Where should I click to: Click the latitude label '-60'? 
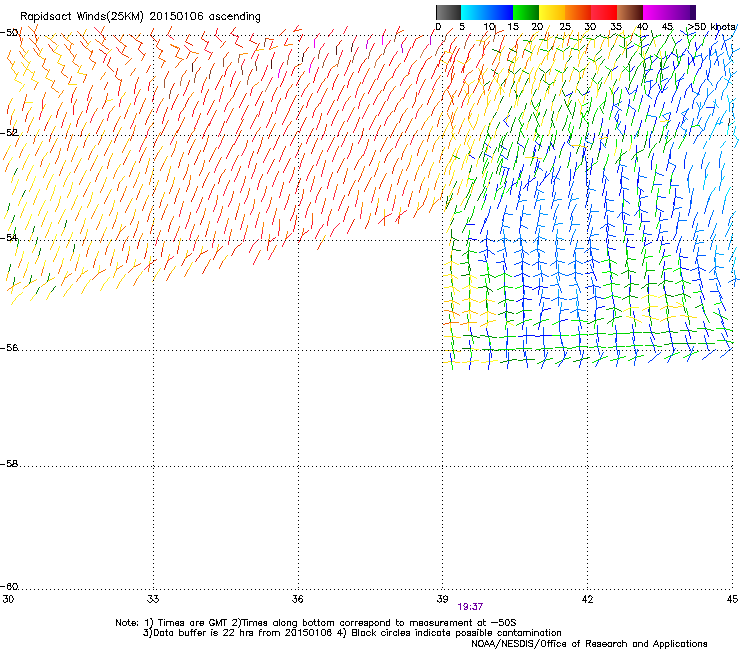[9, 586]
